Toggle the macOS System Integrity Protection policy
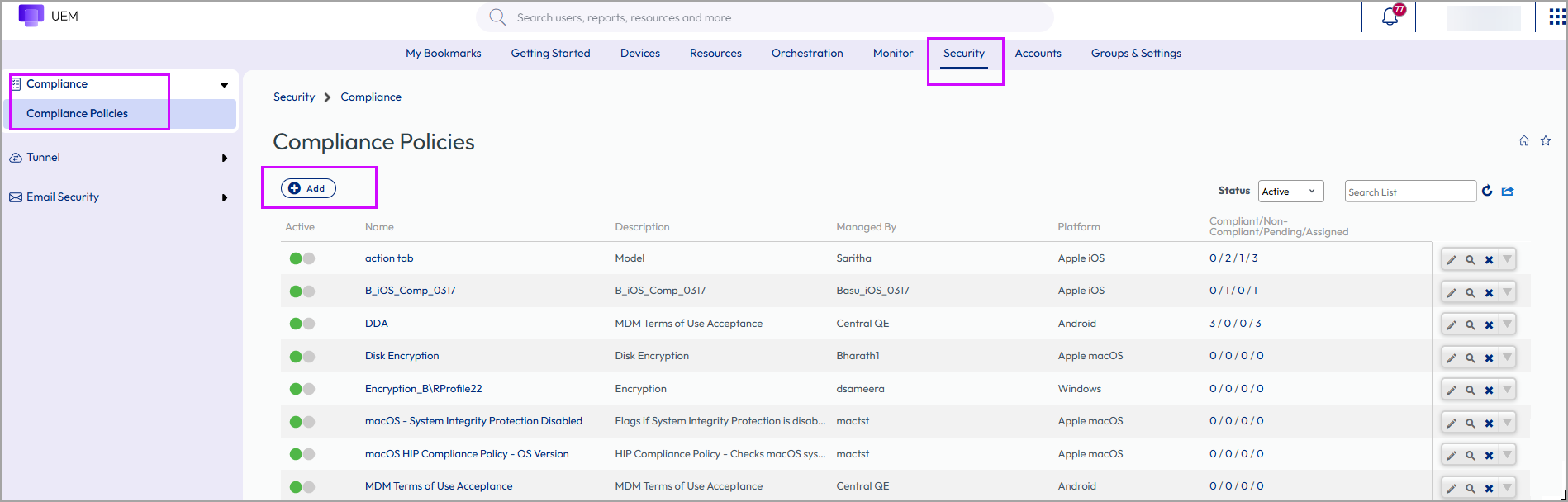The width and height of the screenshot is (1568, 502). coord(302,421)
